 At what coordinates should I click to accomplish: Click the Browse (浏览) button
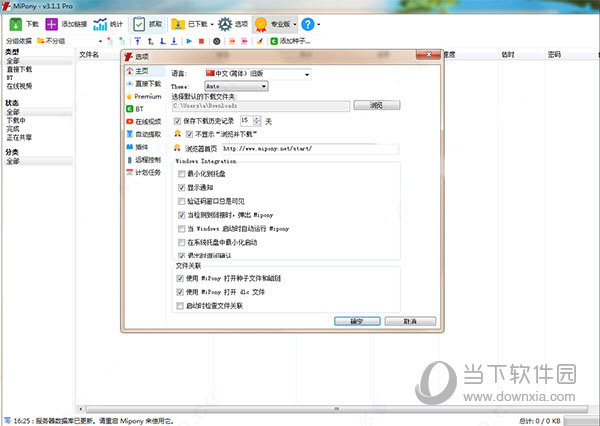coord(377,105)
